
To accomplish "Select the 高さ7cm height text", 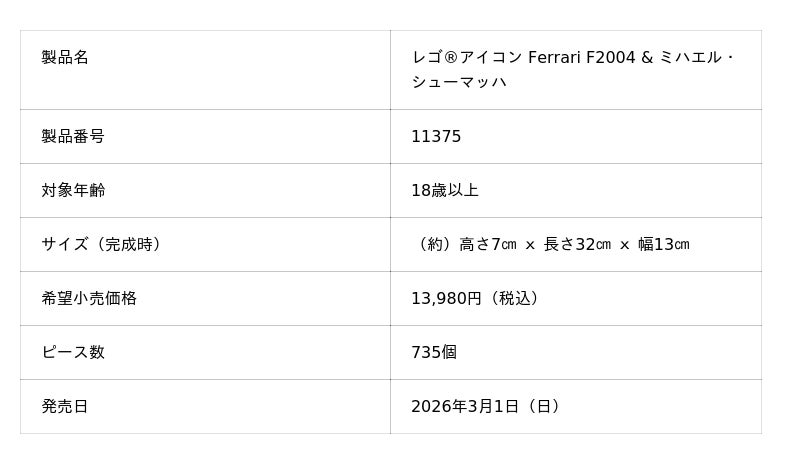I will [x=488, y=244].
